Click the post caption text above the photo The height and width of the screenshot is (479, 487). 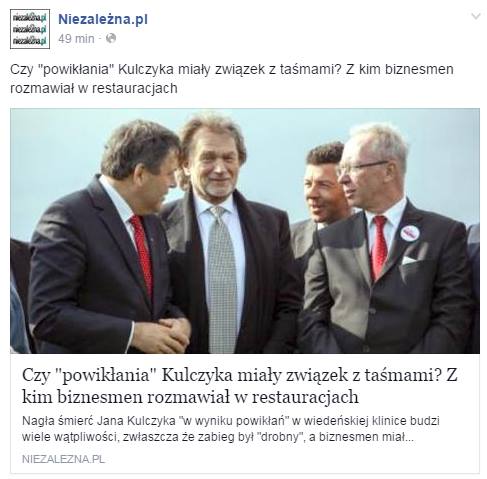click(x=232, y=79)
